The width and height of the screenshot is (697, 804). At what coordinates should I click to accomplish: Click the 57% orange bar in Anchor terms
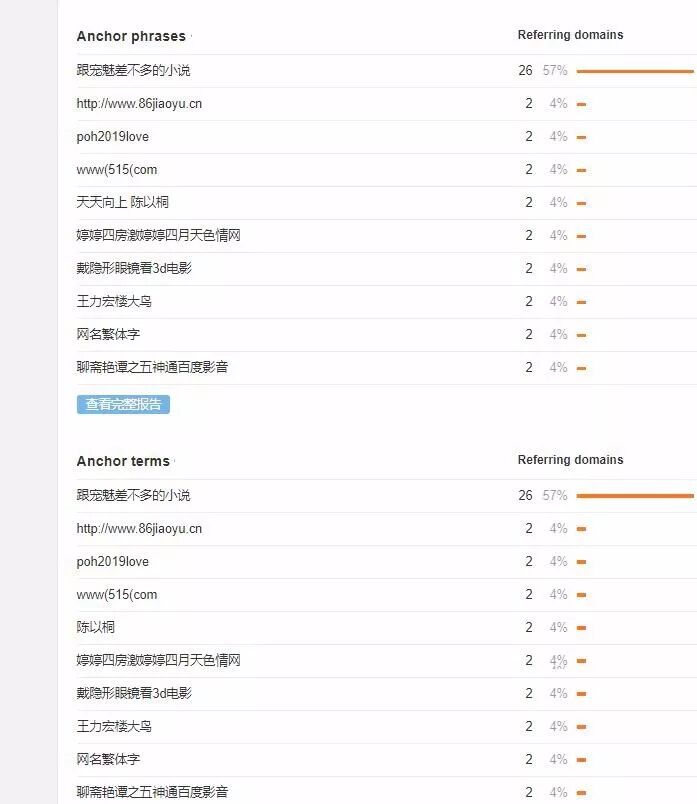coord(635,496)
